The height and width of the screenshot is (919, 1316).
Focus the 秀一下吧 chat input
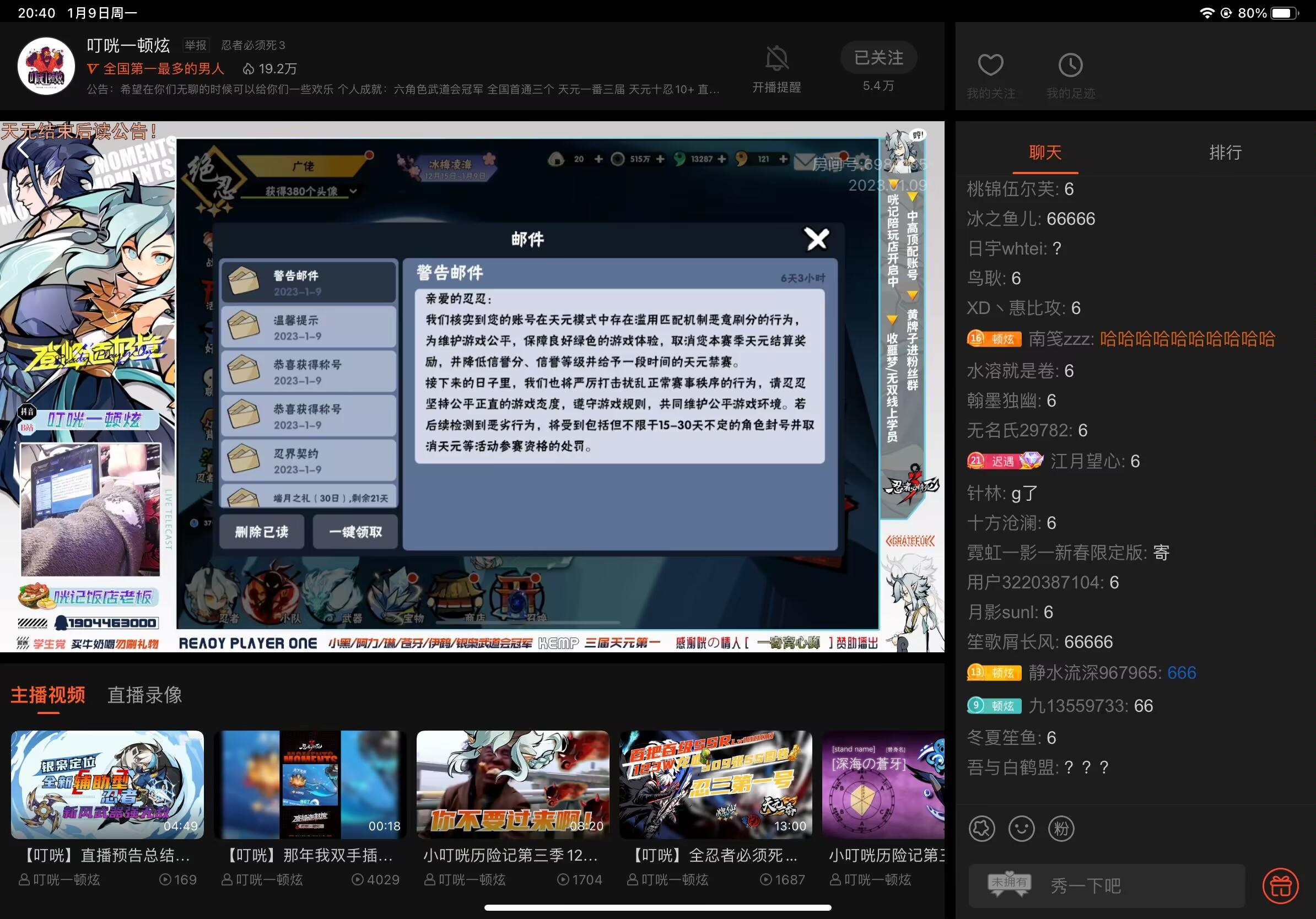pos(1106,886)
